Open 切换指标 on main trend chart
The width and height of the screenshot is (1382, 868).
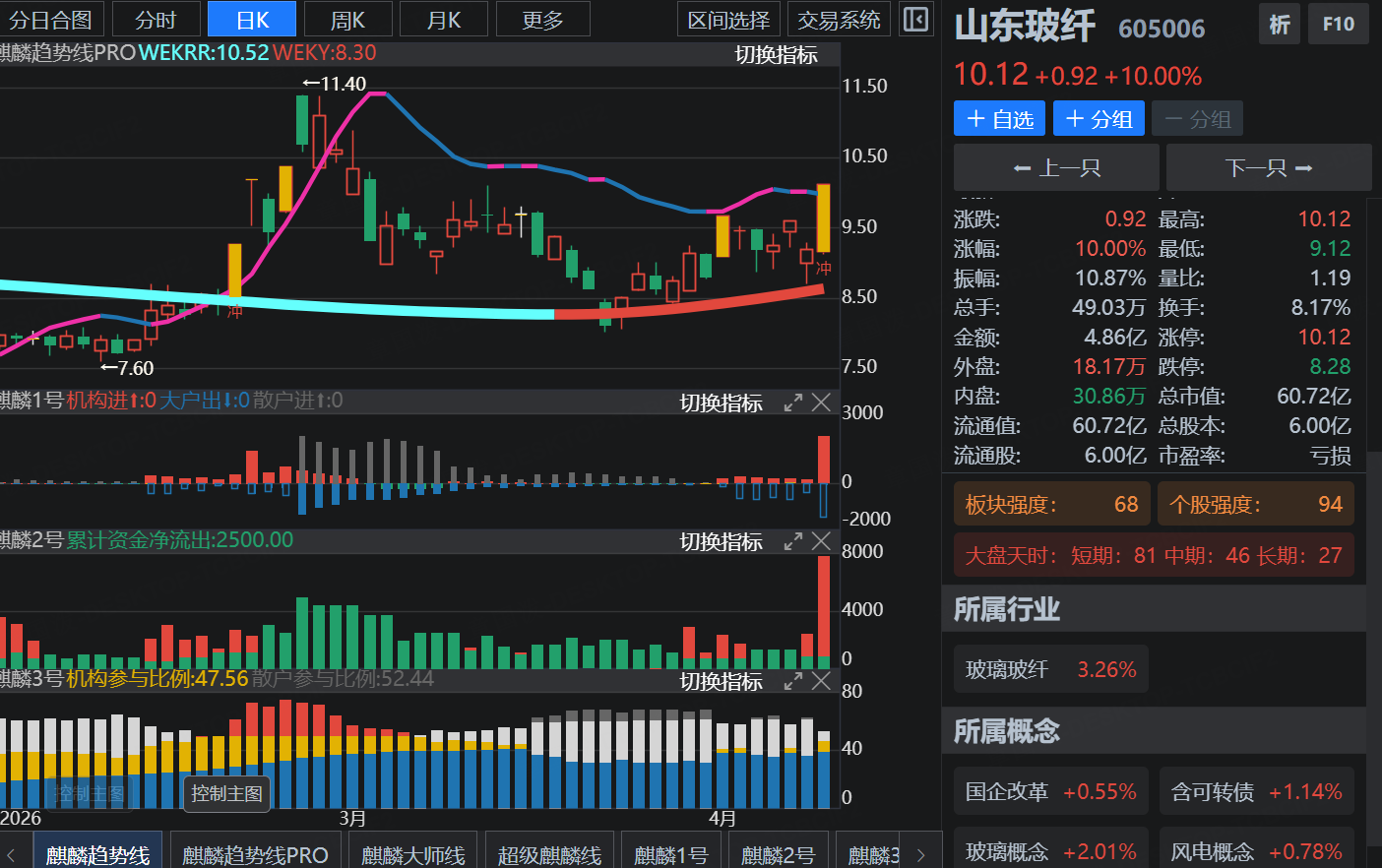(x=776, y=55)
